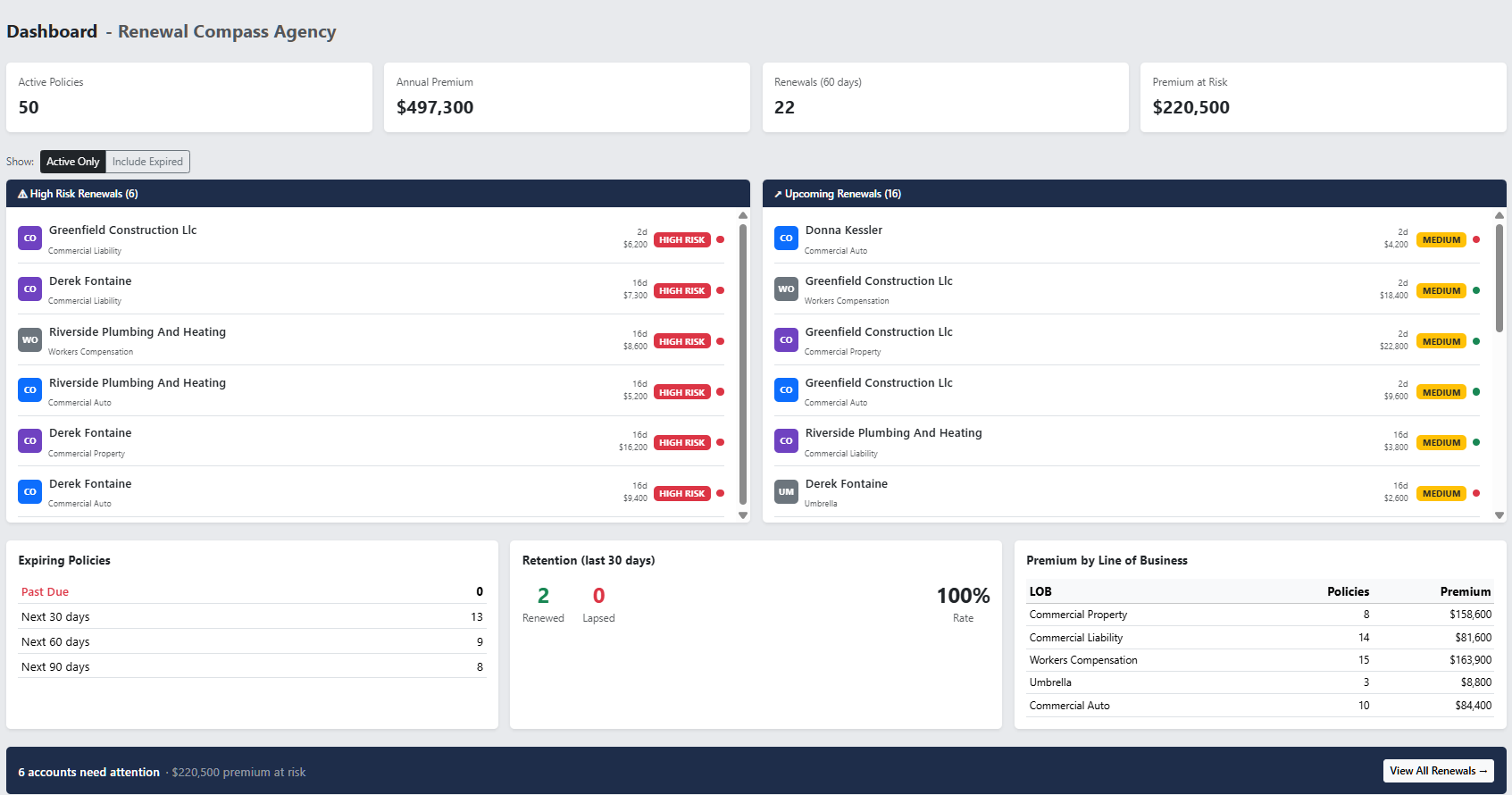Click the 100% retention Rate value
1512x795 pixels.
(x=963, y=596)
